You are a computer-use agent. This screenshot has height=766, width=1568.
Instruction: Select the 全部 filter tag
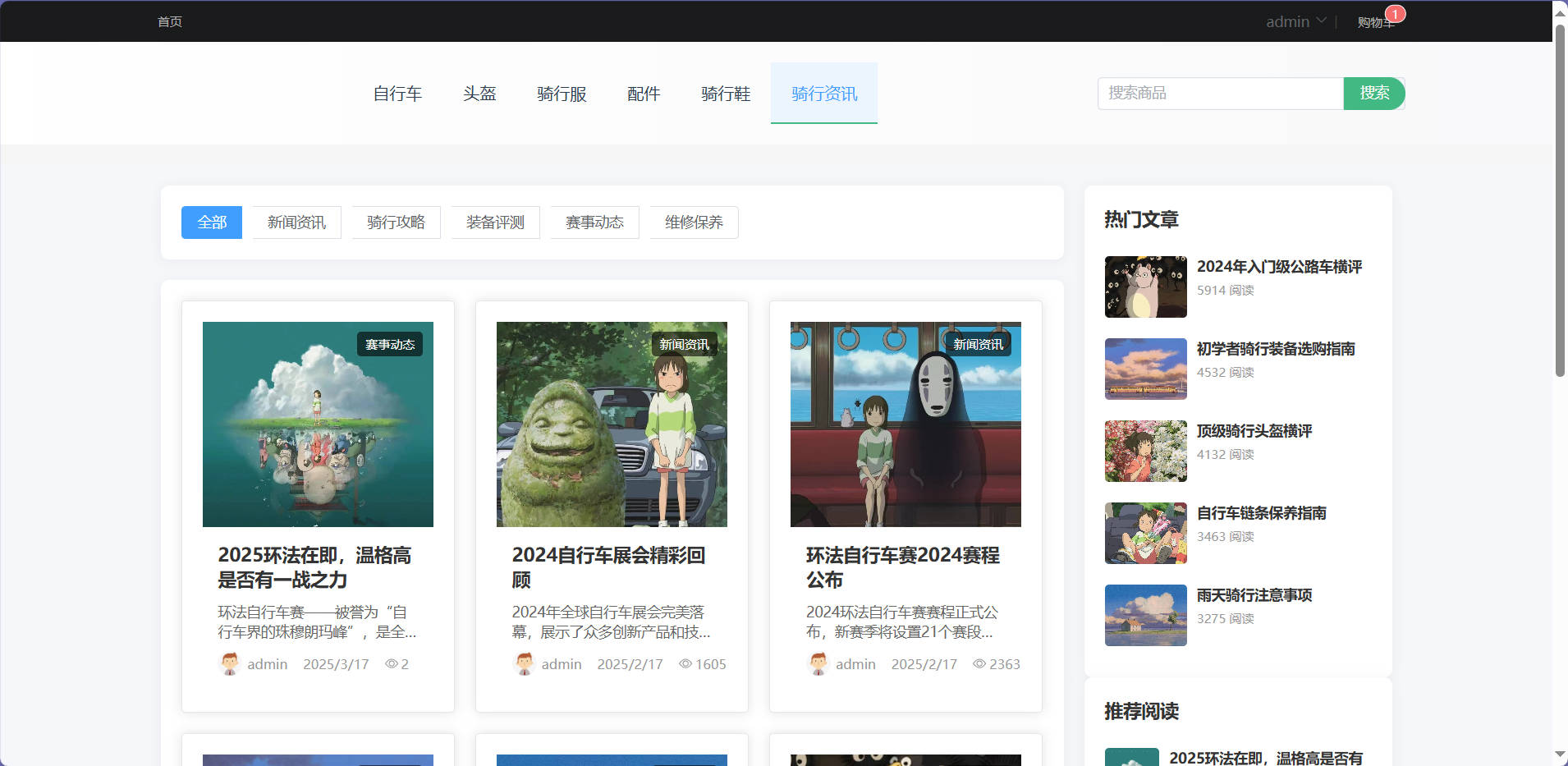pos(212,222)
